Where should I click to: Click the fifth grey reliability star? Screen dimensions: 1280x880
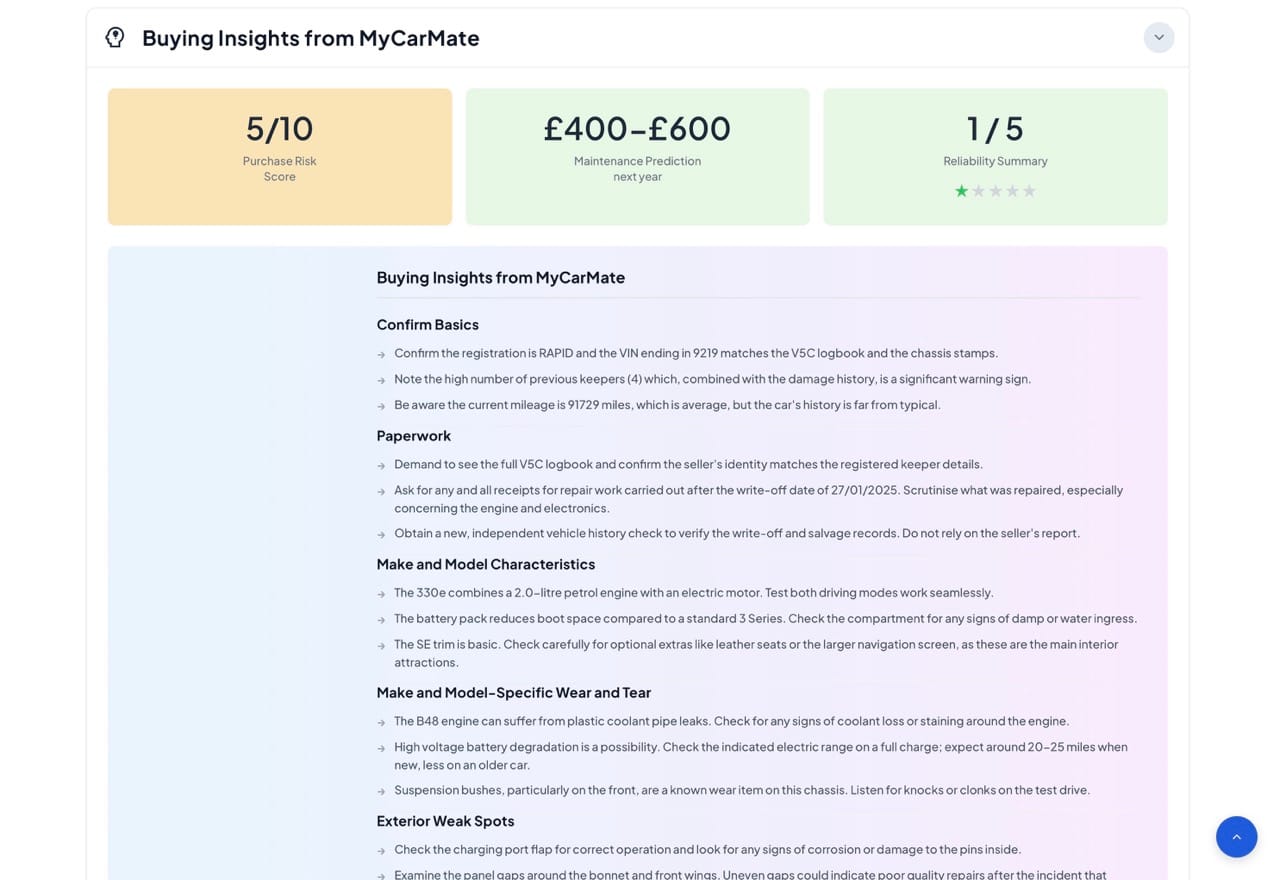click(x=1029, y=191)
